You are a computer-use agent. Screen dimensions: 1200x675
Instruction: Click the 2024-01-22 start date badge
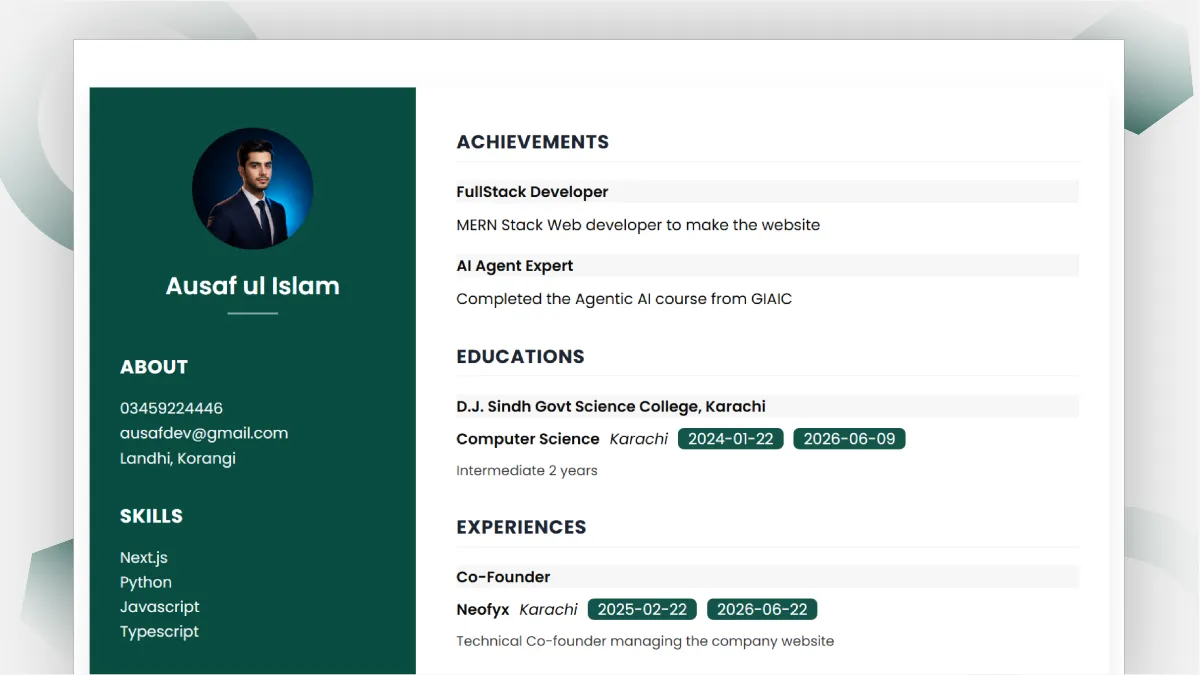(x=731, y=439)
